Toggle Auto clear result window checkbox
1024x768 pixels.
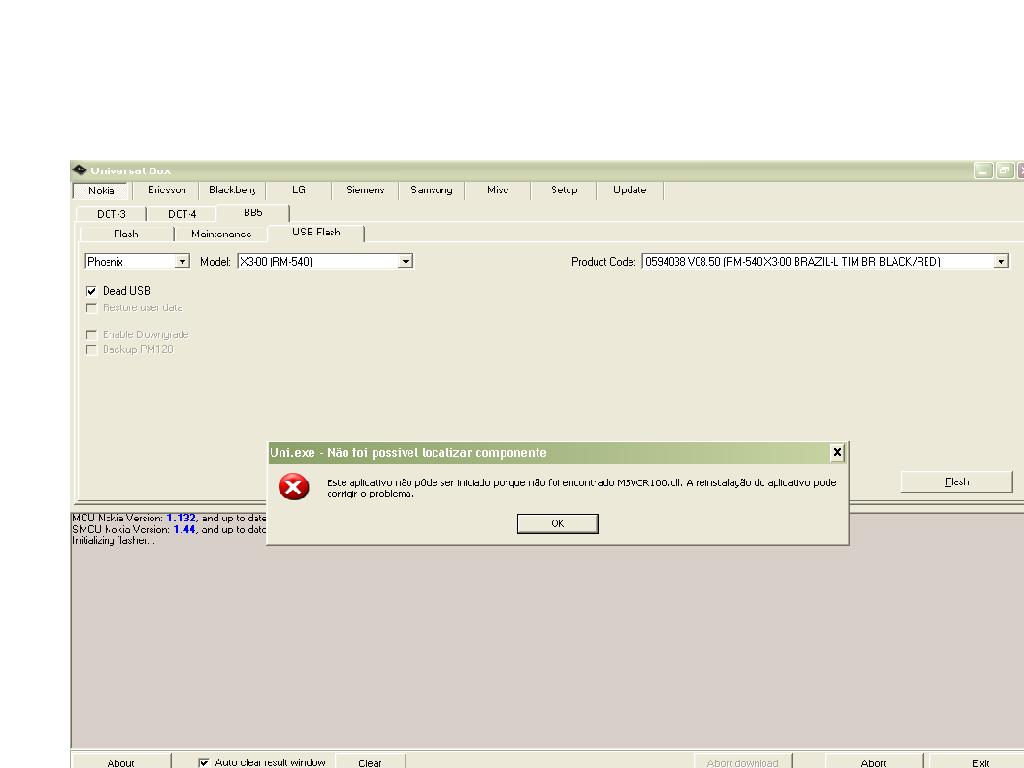pos(204,763)
